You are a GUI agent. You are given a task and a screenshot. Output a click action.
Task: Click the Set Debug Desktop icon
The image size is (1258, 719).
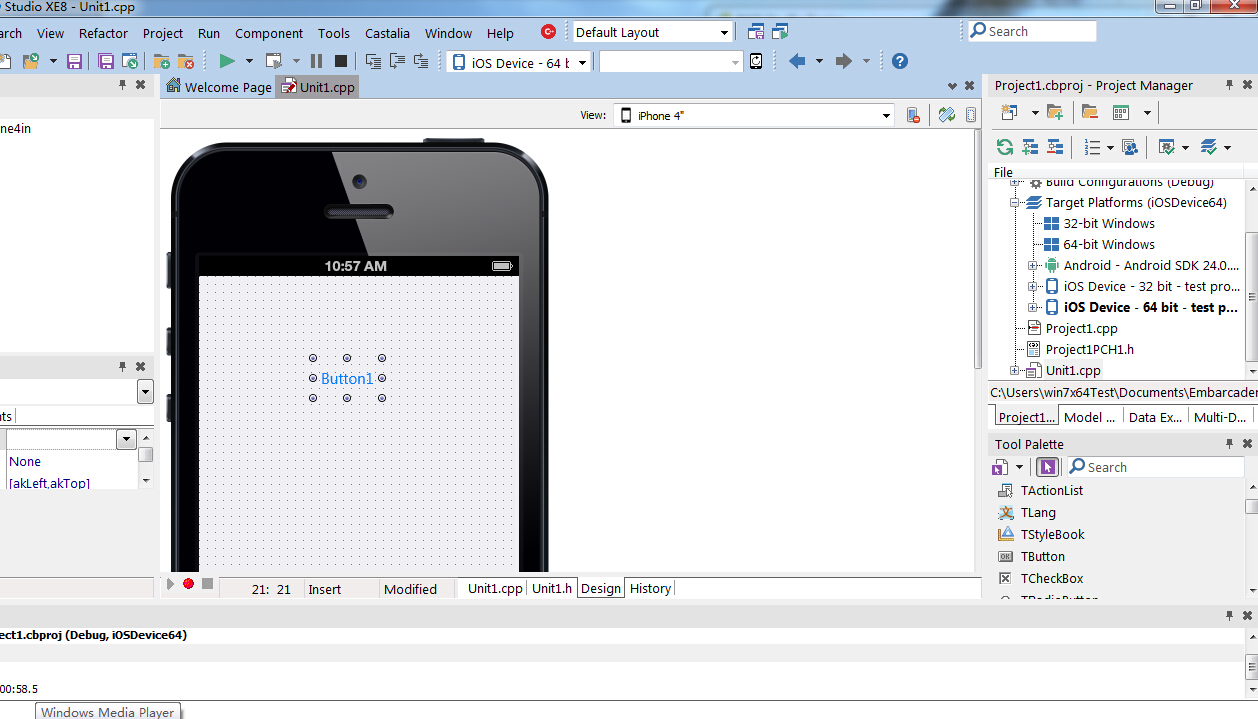point(780,32)
